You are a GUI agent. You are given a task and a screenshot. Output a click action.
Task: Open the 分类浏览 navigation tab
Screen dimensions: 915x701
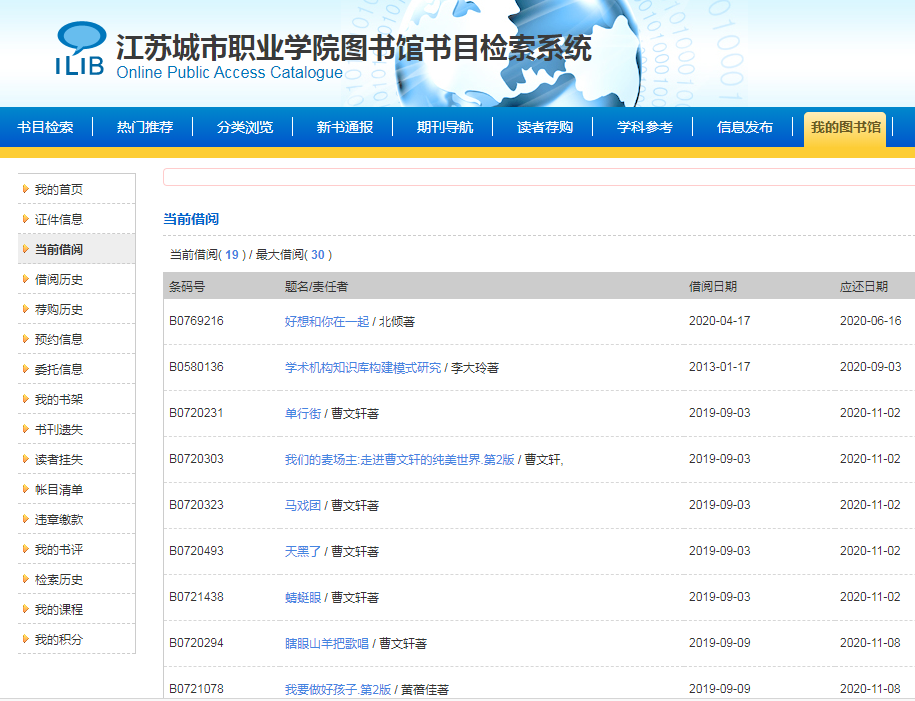(245, 127)
